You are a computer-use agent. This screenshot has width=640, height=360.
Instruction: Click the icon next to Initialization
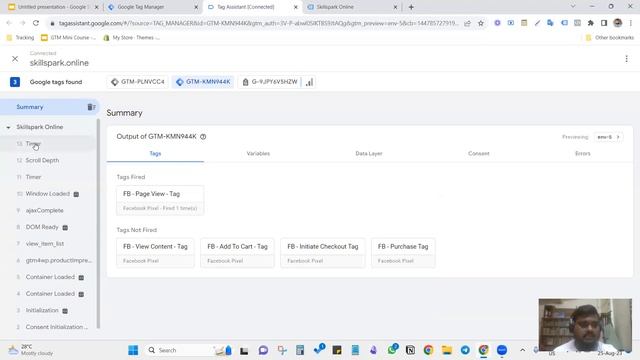pyautogui.click(x=65, y=311)
